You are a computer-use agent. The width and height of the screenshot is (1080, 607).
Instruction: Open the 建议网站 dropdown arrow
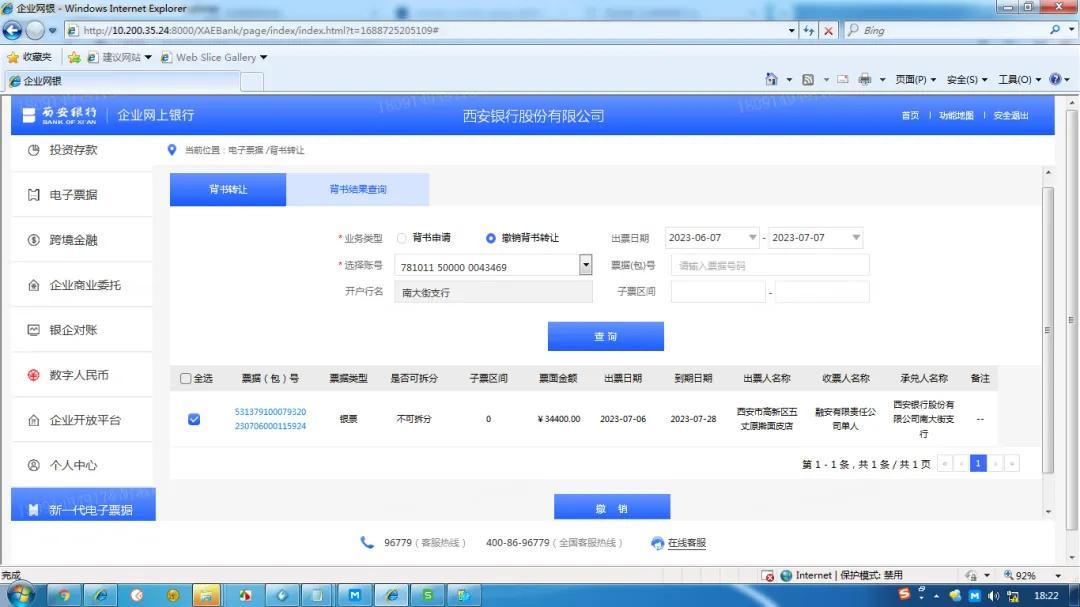click(x=148, y=57)
